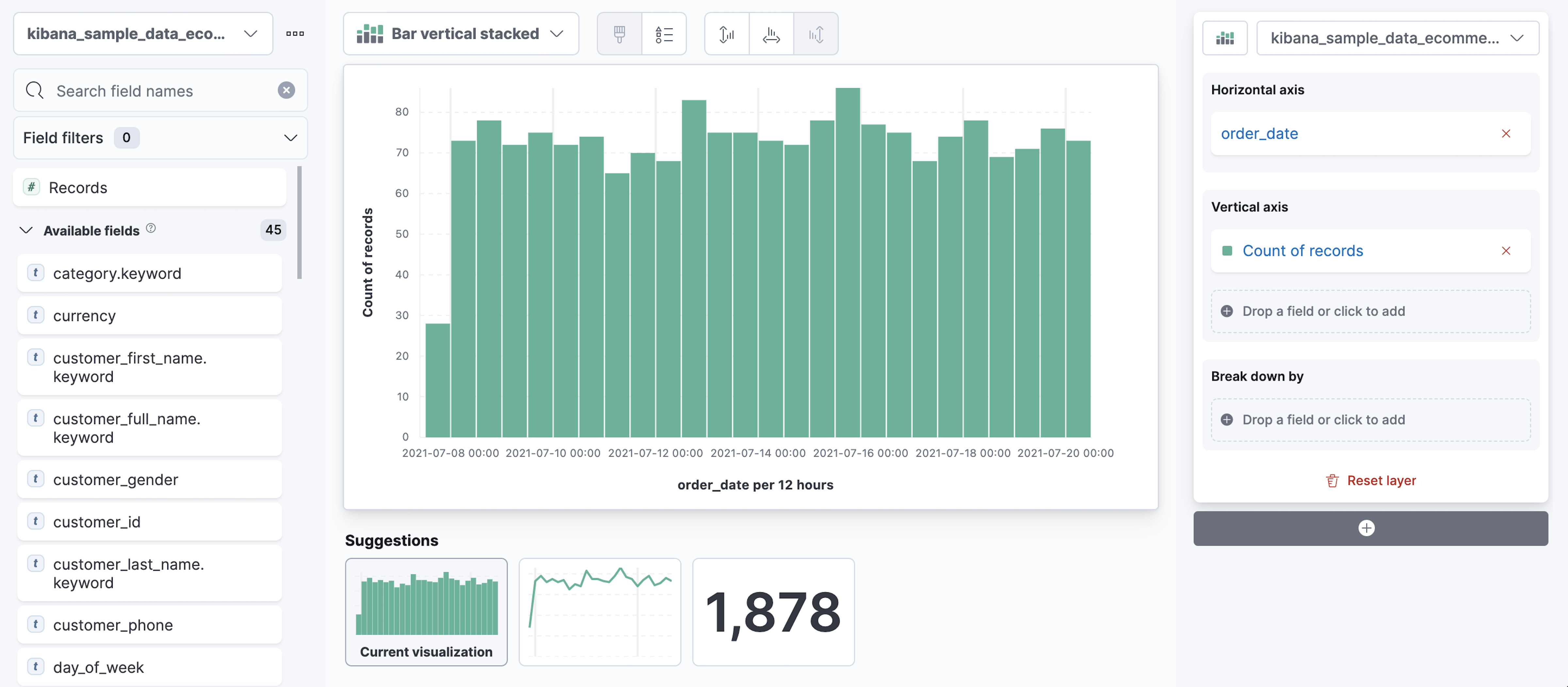Expand the Field filters dropdown
This screenshot has height=687, width=1568.
(160, 138)
